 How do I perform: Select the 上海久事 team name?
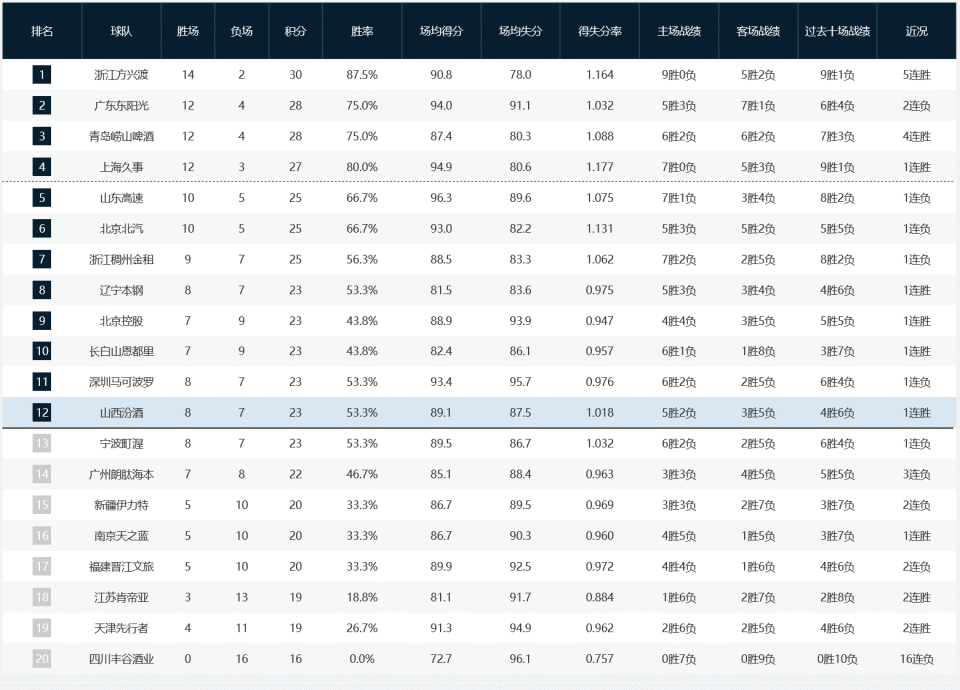pos(121,167)
